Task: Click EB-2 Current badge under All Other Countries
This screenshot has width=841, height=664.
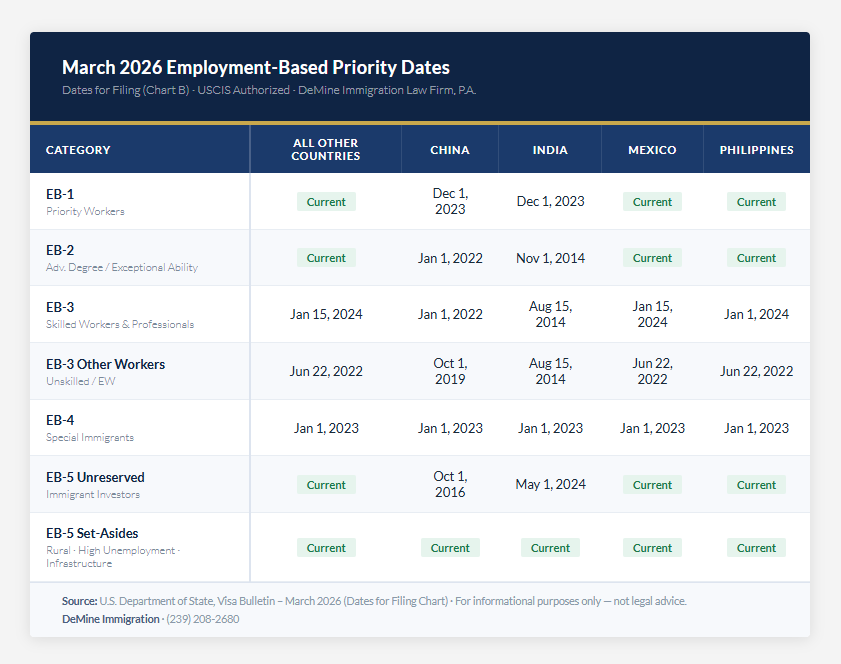Action: click(326, 258)
